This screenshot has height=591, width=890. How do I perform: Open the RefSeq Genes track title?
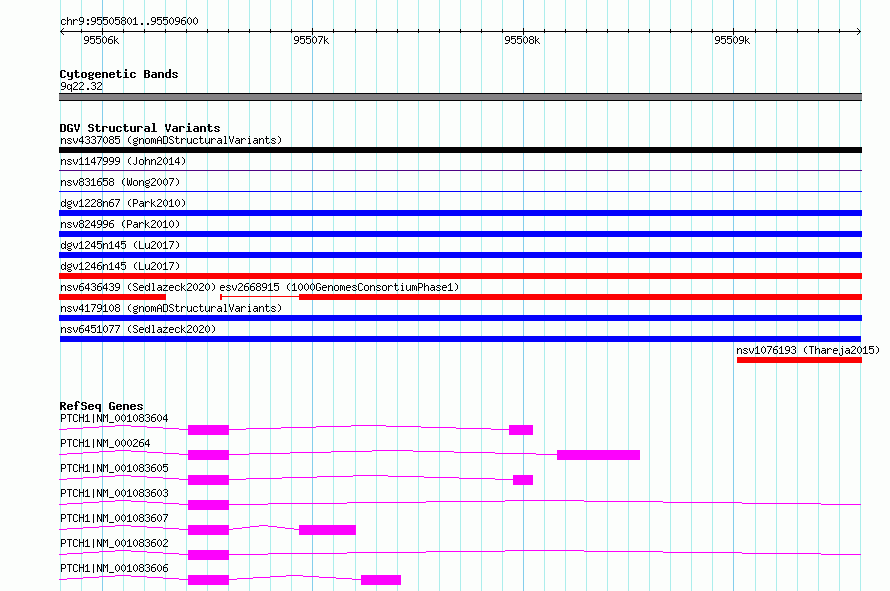coord(101,406)
